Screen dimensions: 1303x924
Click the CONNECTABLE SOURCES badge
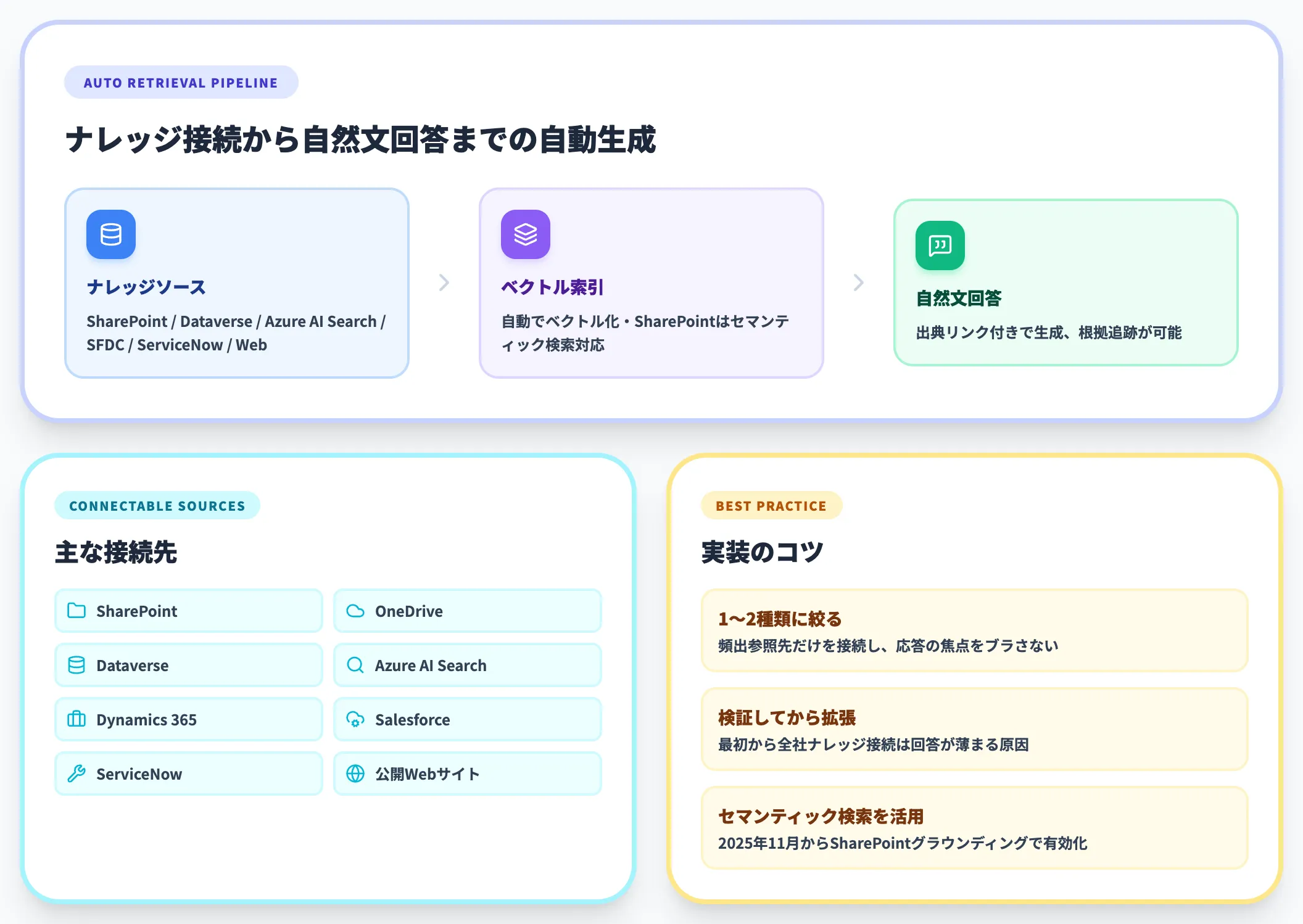[x=157, y=505]
